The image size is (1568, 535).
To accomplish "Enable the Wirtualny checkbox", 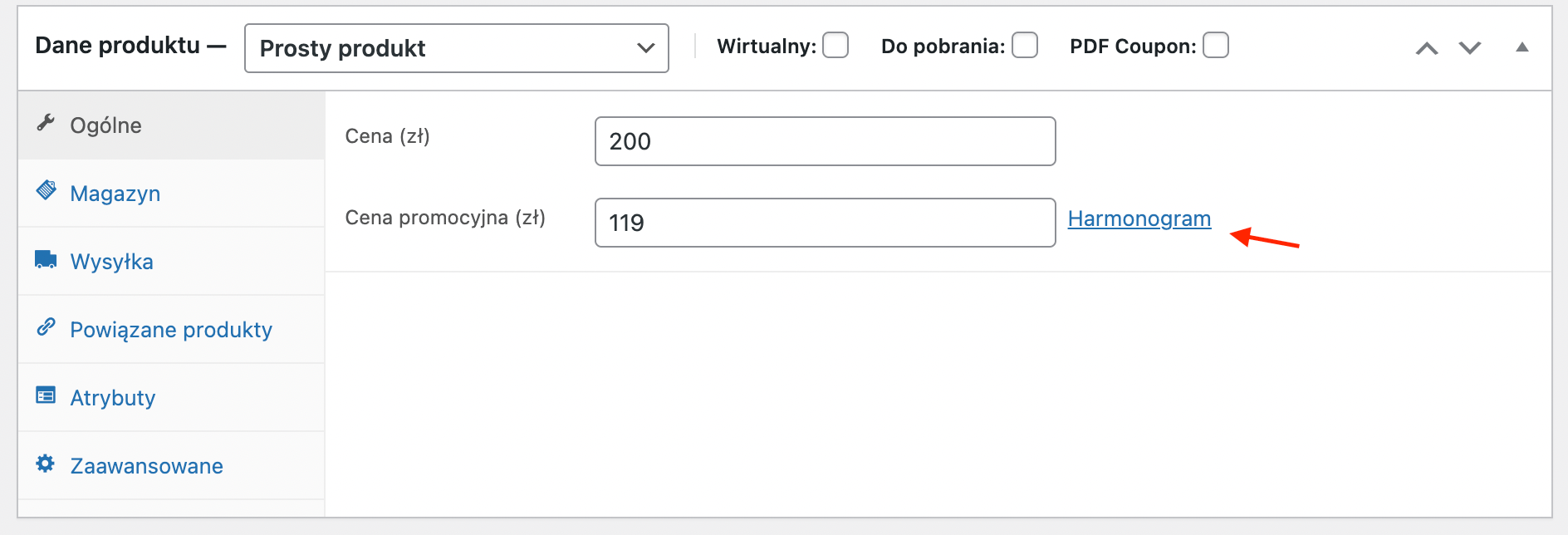I will tap(835, 45).
